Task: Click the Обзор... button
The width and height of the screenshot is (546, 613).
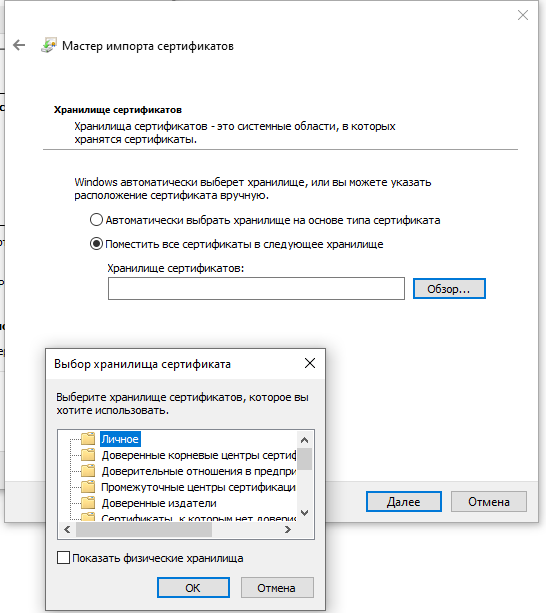Action: pos(449,289)
